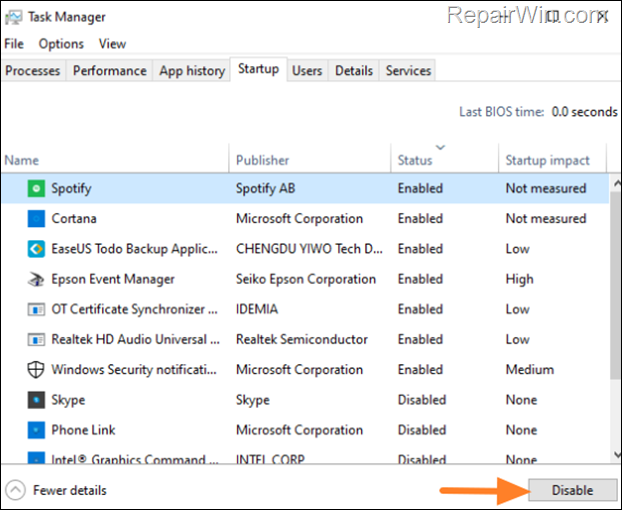Open the Options menu

pos(61,44)
